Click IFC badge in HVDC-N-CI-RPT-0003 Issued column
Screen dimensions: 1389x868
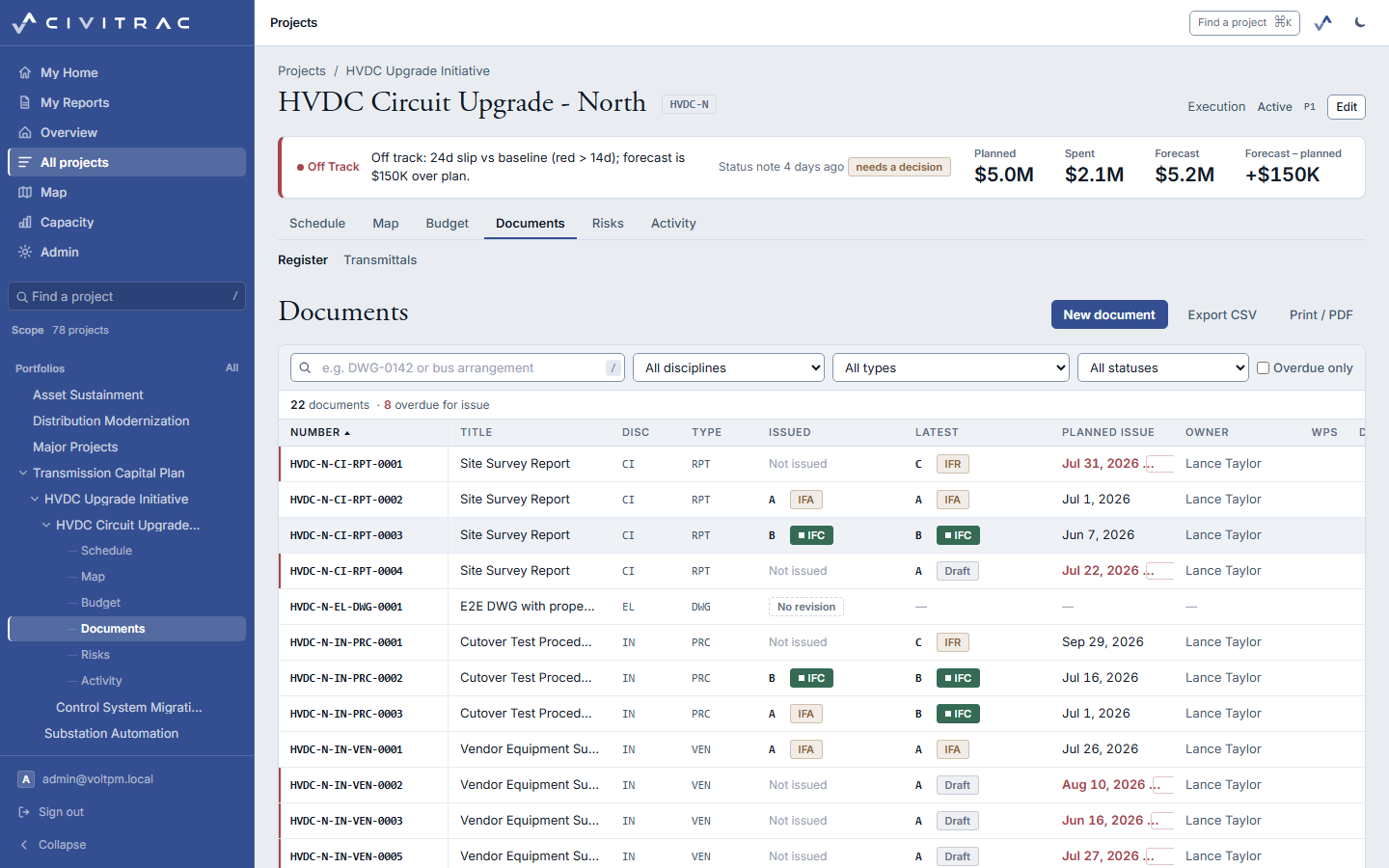(x=811, y=535)
